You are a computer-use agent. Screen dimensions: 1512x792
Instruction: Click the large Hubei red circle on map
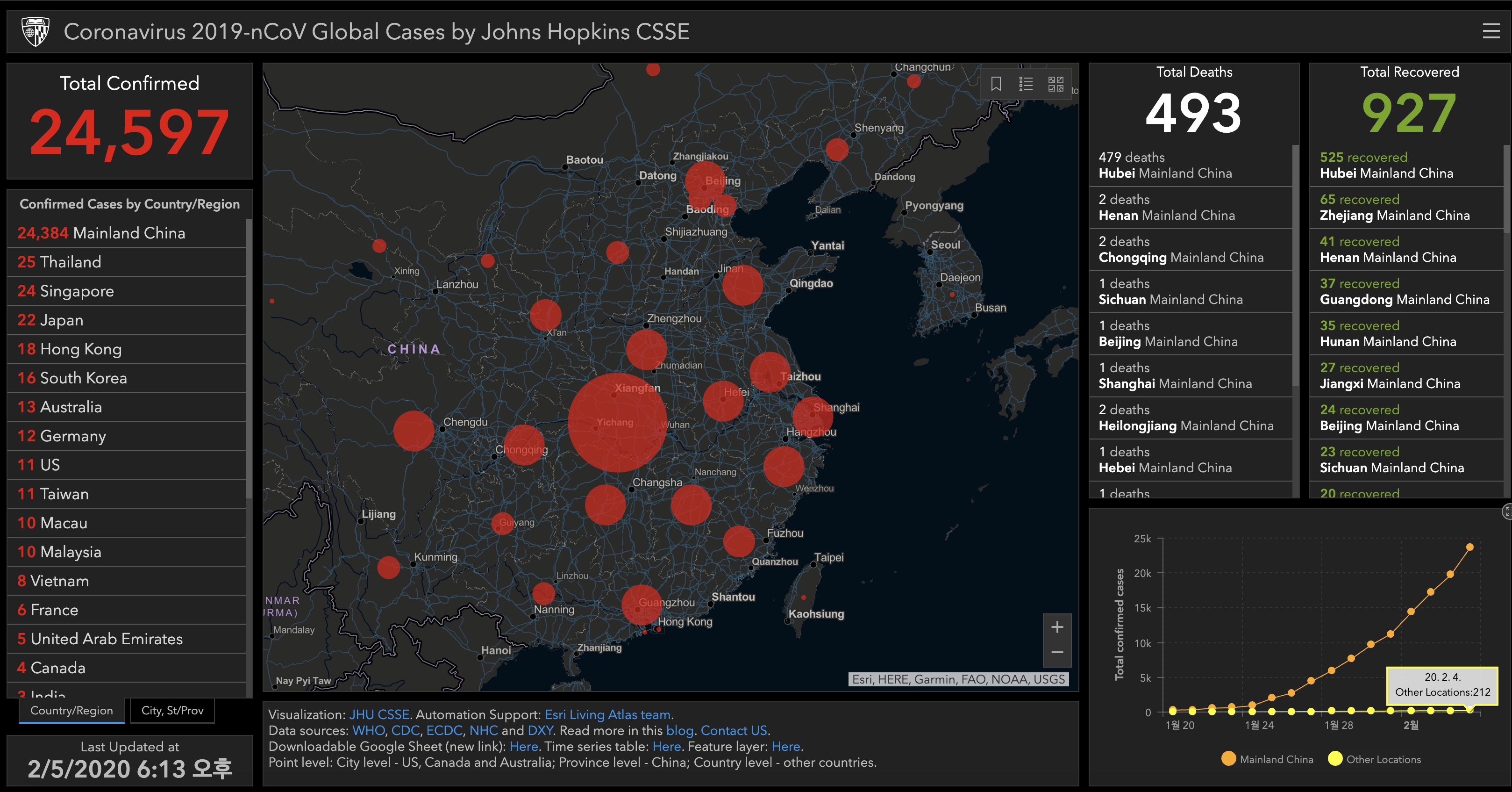click(617, 423)
